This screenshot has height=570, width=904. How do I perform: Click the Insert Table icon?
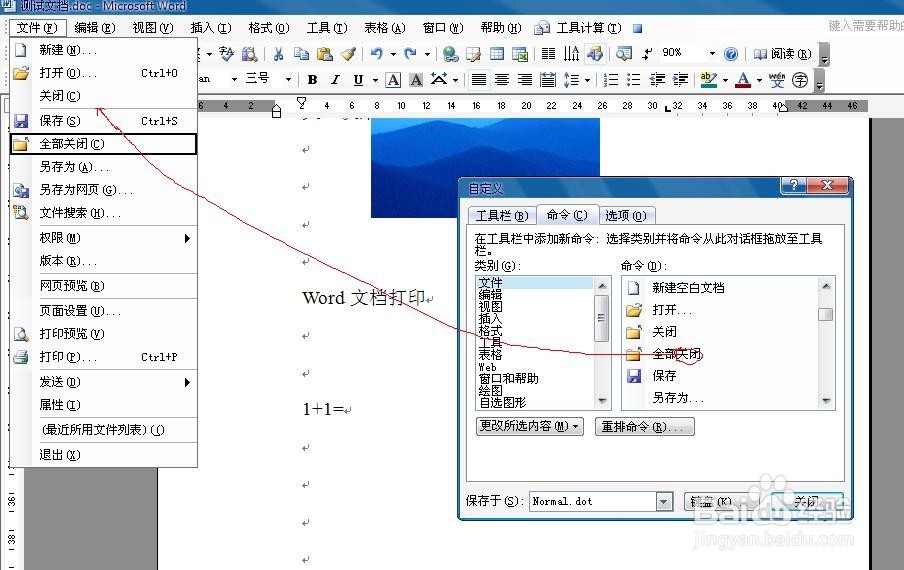click(x=496, y=54)
